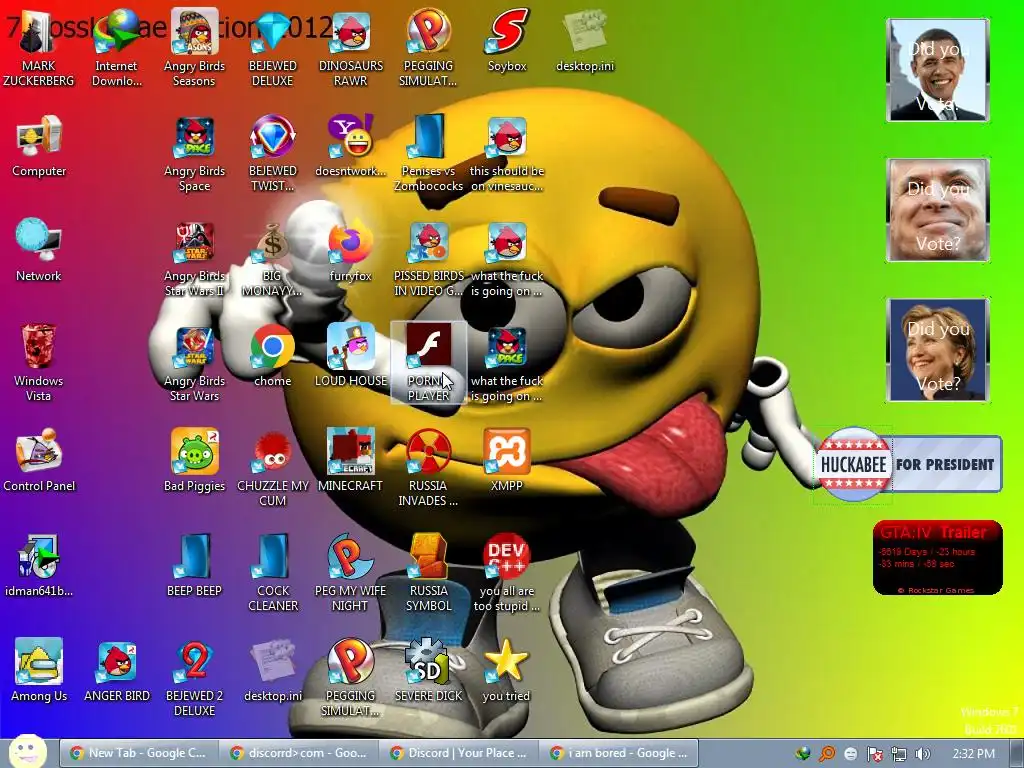This screenshot has width=1024, height=768.
Task: Click the GTA:IV Trailer countdown gadget
Action: point(937,558)
